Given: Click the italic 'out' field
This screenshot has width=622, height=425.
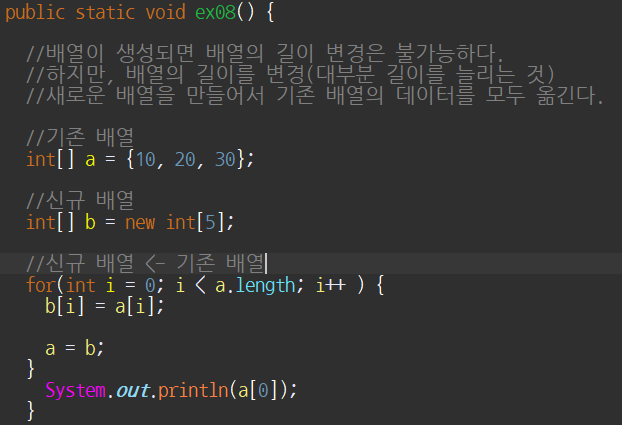Looking at the screenshot, I should (132, 390).
